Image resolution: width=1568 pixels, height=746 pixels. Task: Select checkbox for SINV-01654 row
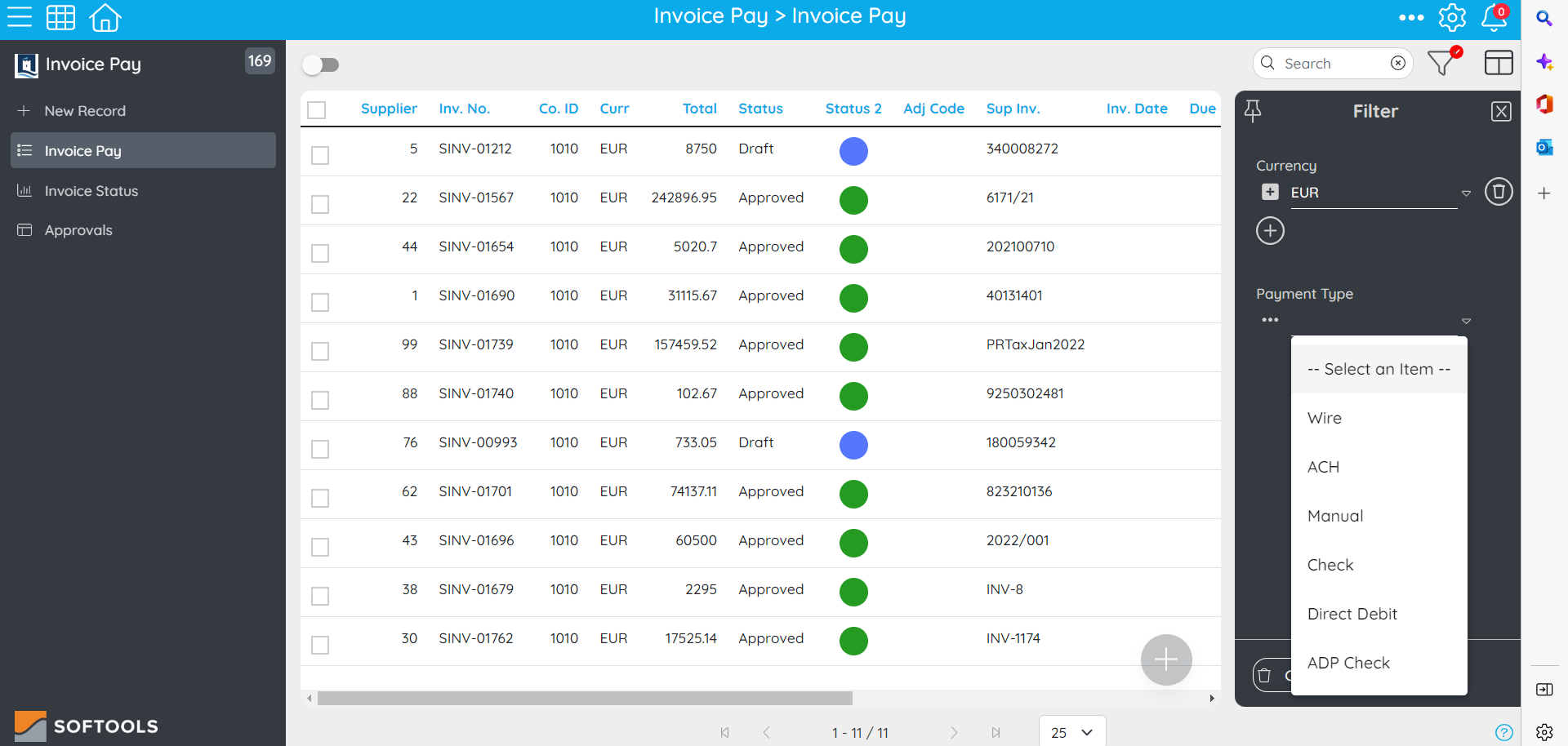click(320, 253)
